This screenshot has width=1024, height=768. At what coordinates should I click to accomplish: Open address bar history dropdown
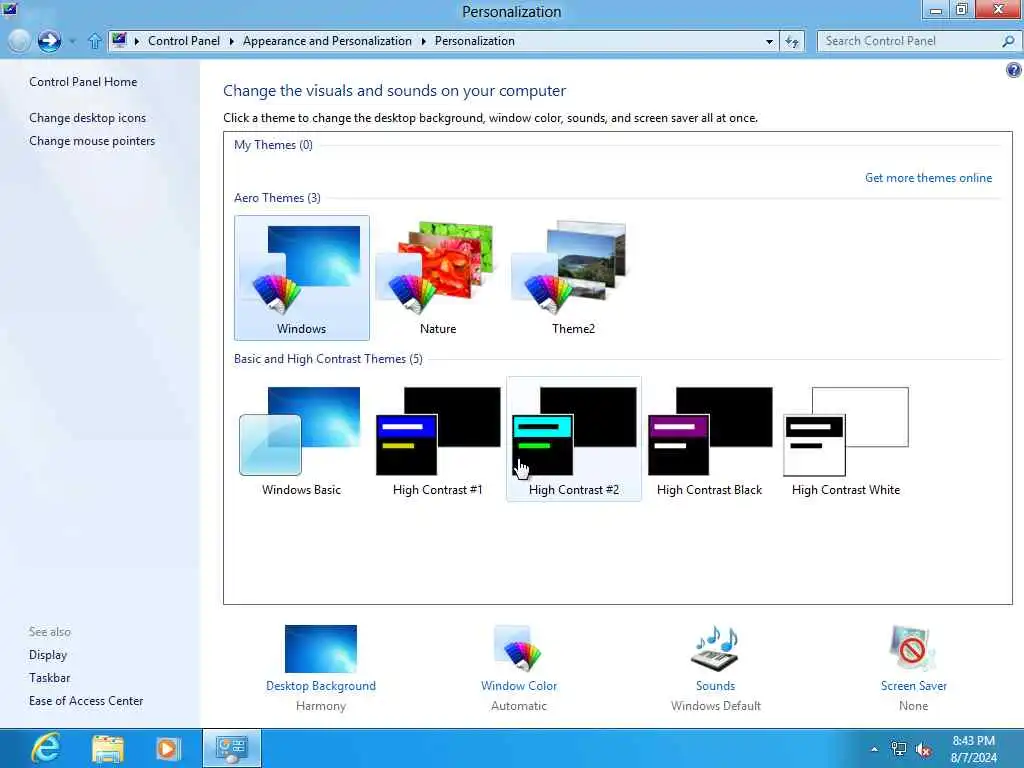(x=769, y=41)
